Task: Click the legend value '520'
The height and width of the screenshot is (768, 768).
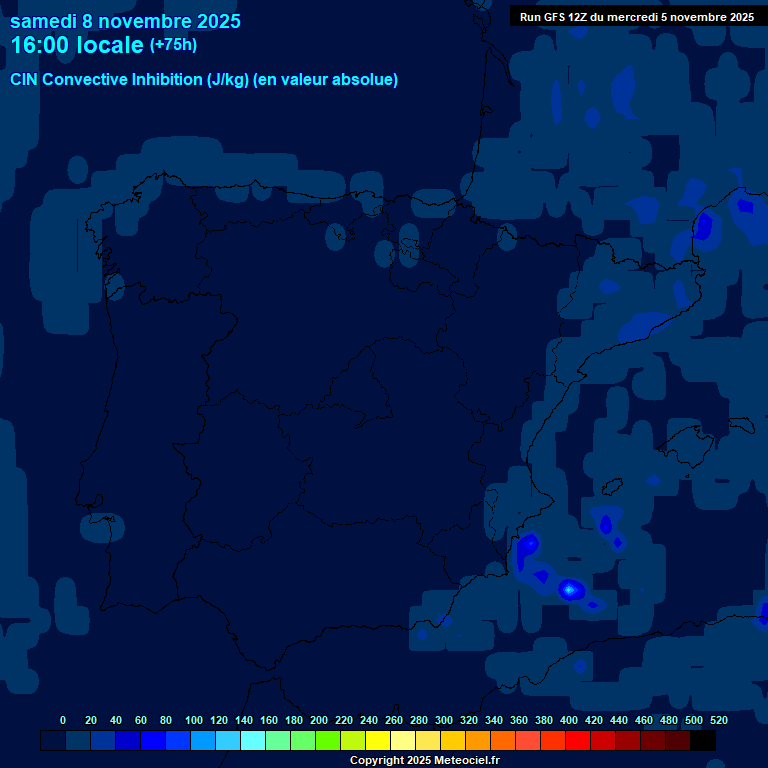Action: tap(719, 720)
